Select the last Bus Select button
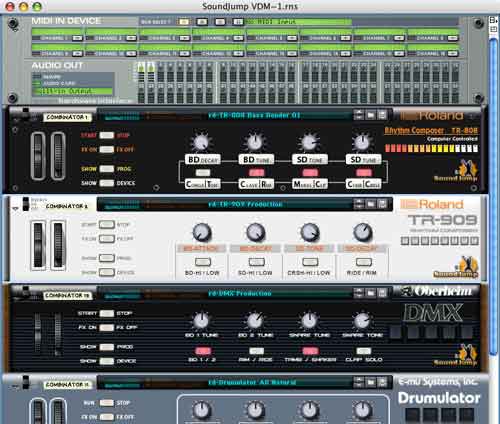 pos(238,22)
